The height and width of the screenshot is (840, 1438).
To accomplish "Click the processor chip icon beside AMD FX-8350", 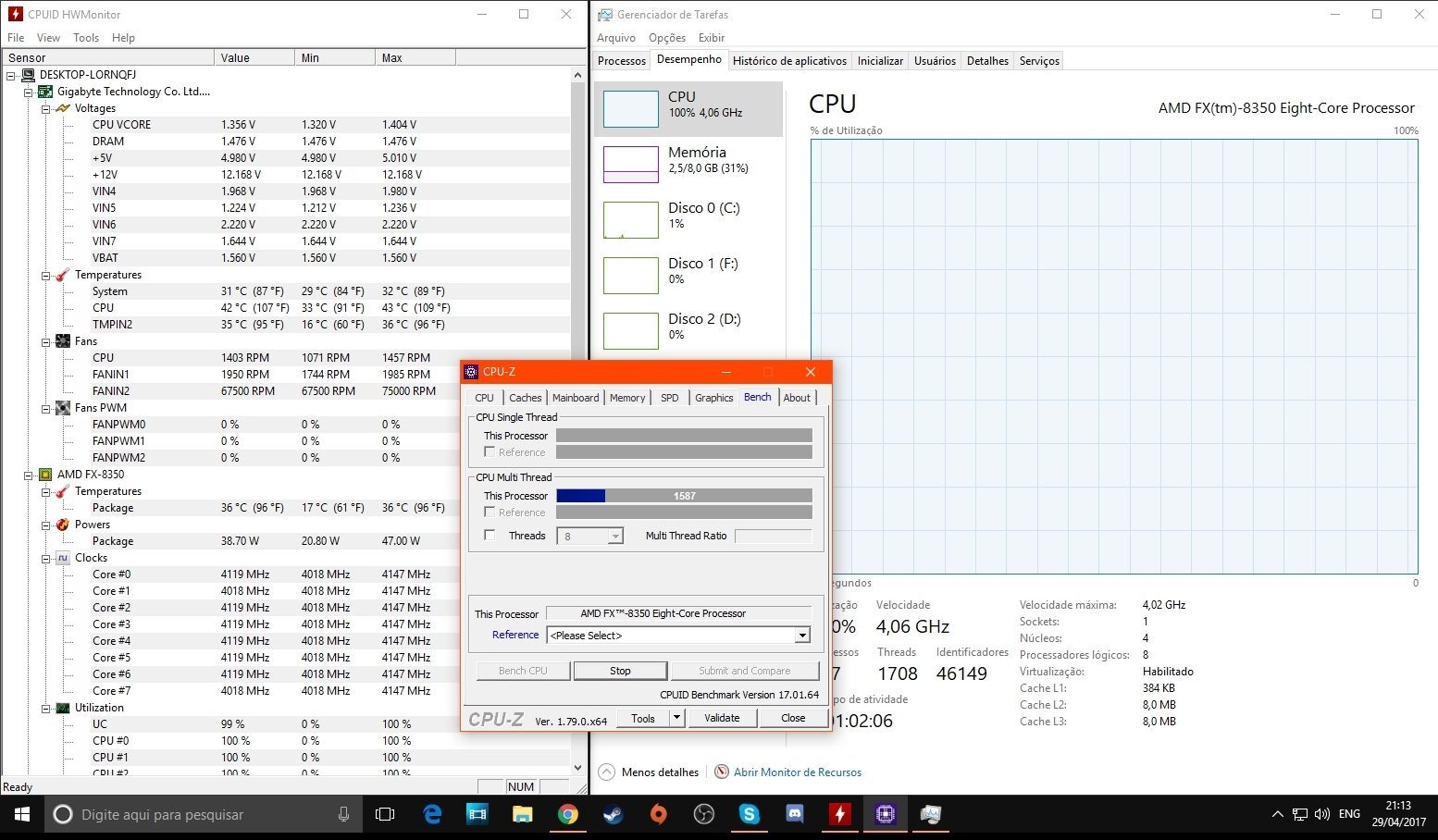I will pyautogui.click(x=45, y=475).
